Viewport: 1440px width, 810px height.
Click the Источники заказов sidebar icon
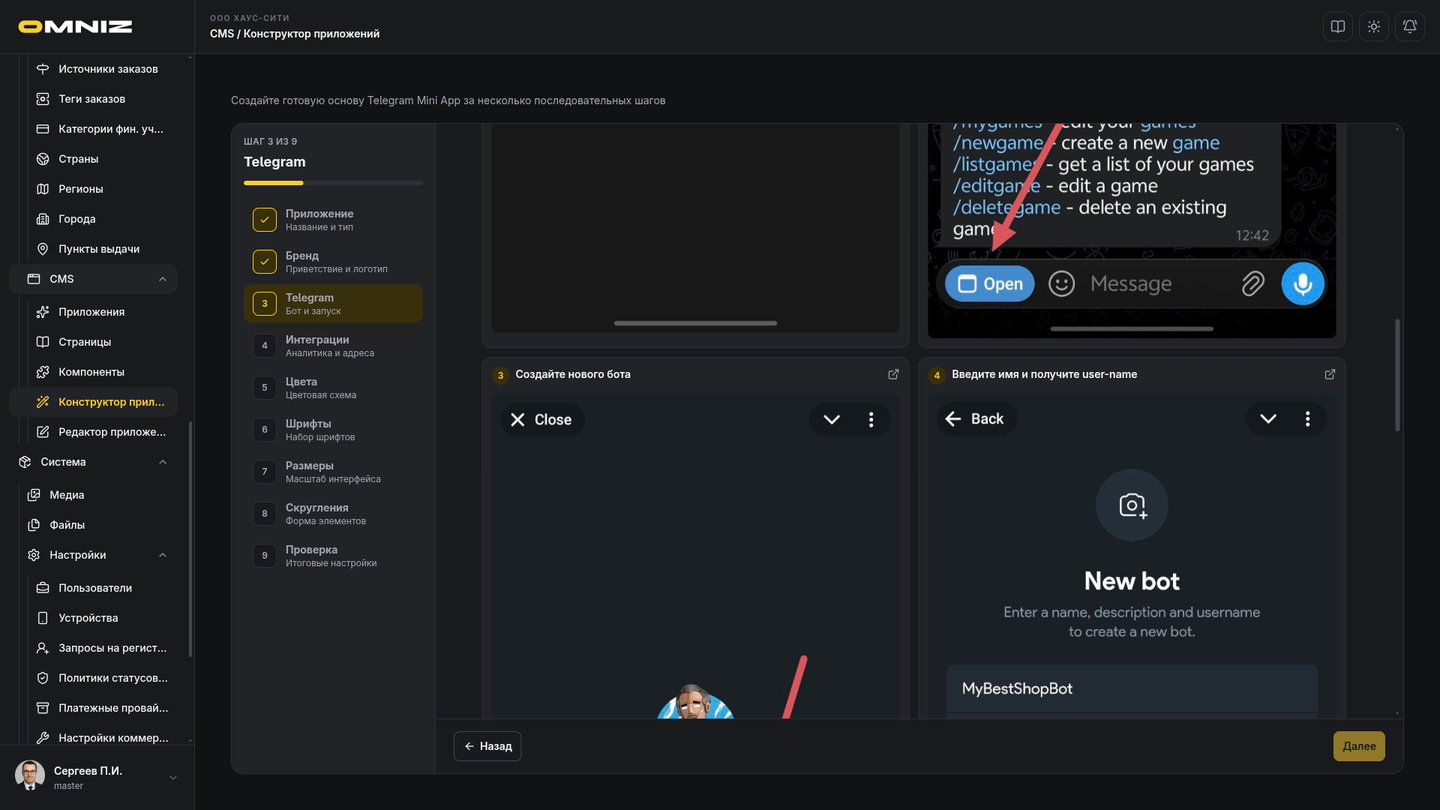(x=43, y=69)
